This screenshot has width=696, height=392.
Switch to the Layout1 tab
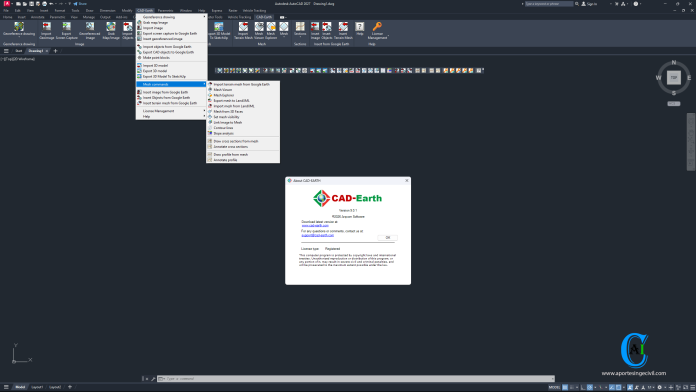(37, 387)
